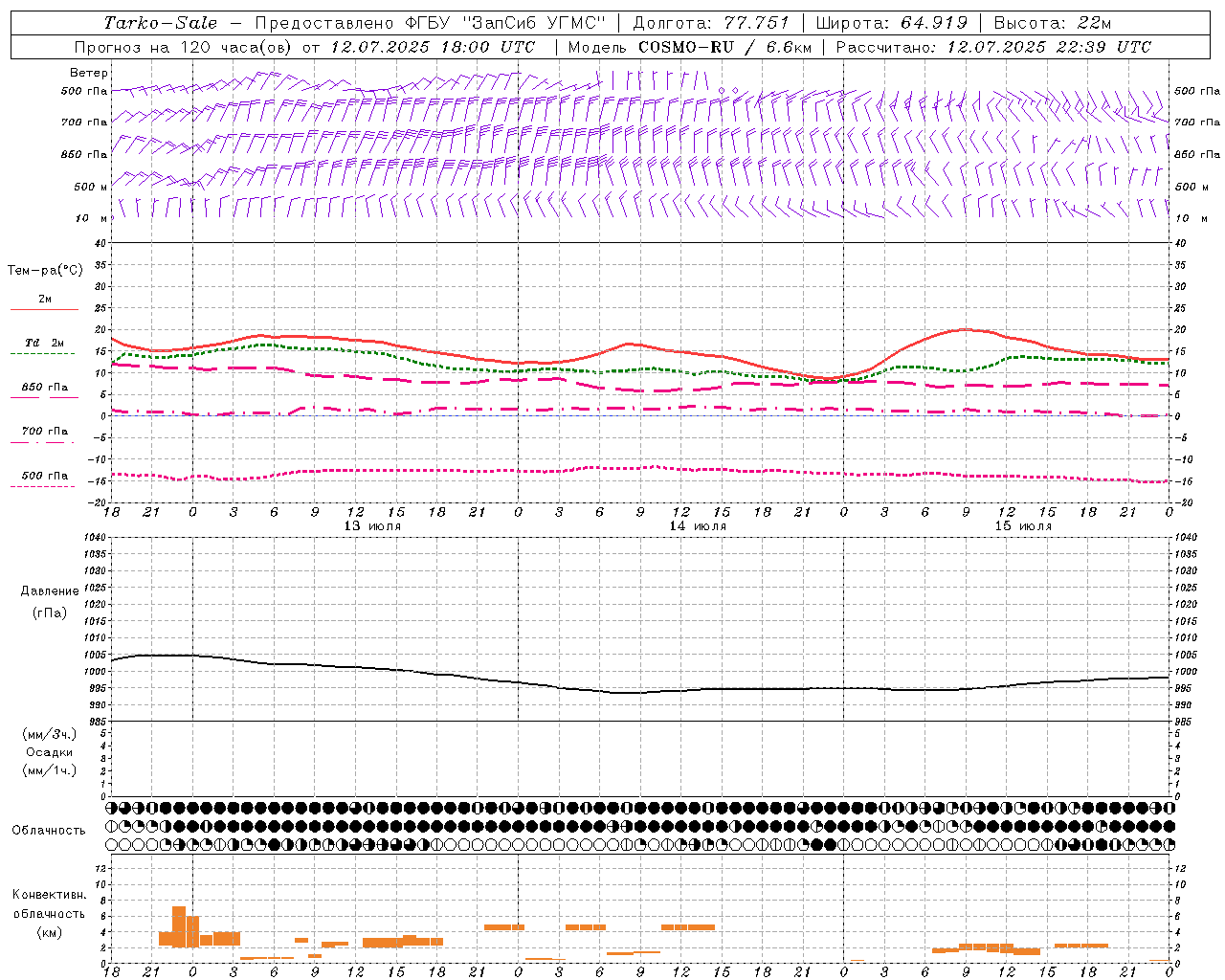
Task: Select the model label COSMO-RU / 6.6км
Action: (x=724, y=47)
